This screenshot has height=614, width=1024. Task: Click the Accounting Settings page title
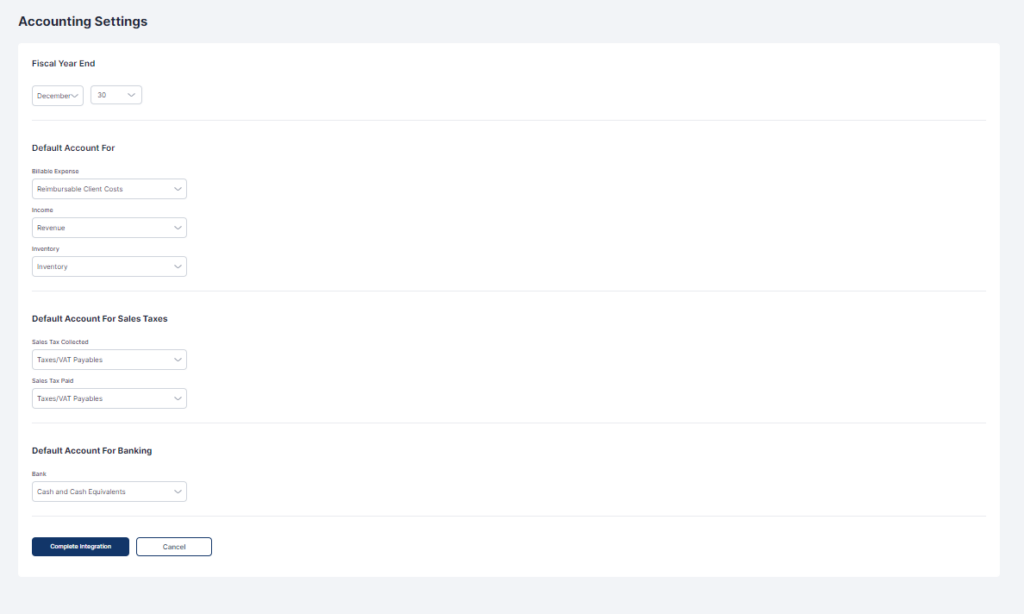[83, 21]
